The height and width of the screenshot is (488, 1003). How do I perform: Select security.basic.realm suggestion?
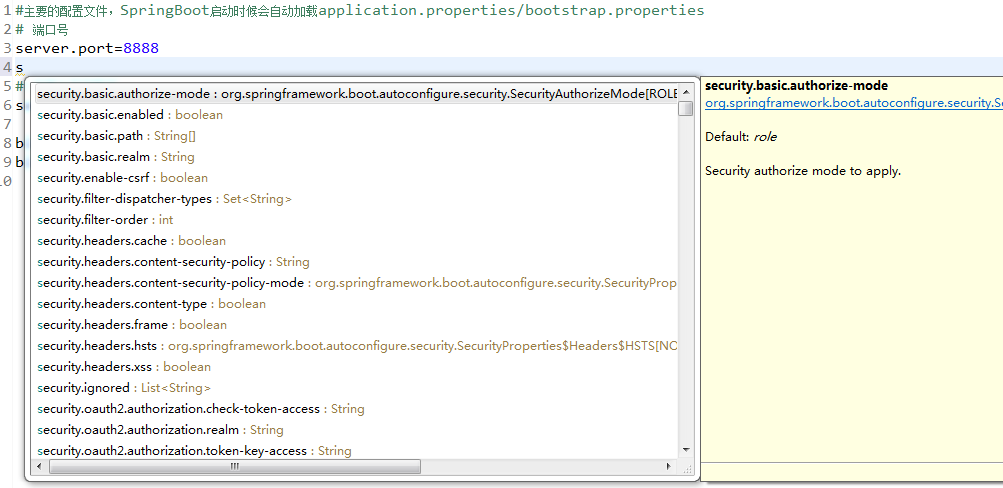(356, 157)
